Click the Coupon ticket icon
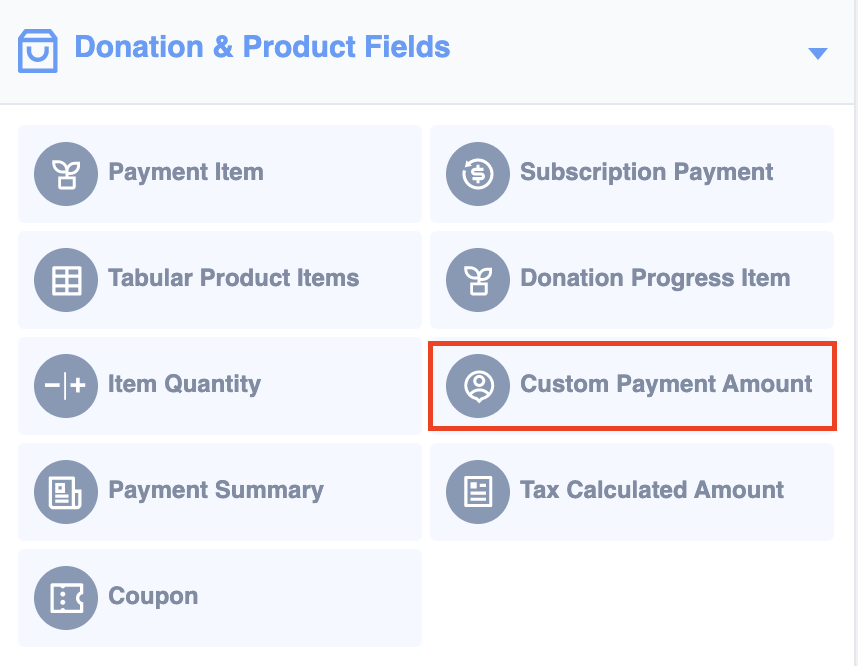 pos(66,598)
